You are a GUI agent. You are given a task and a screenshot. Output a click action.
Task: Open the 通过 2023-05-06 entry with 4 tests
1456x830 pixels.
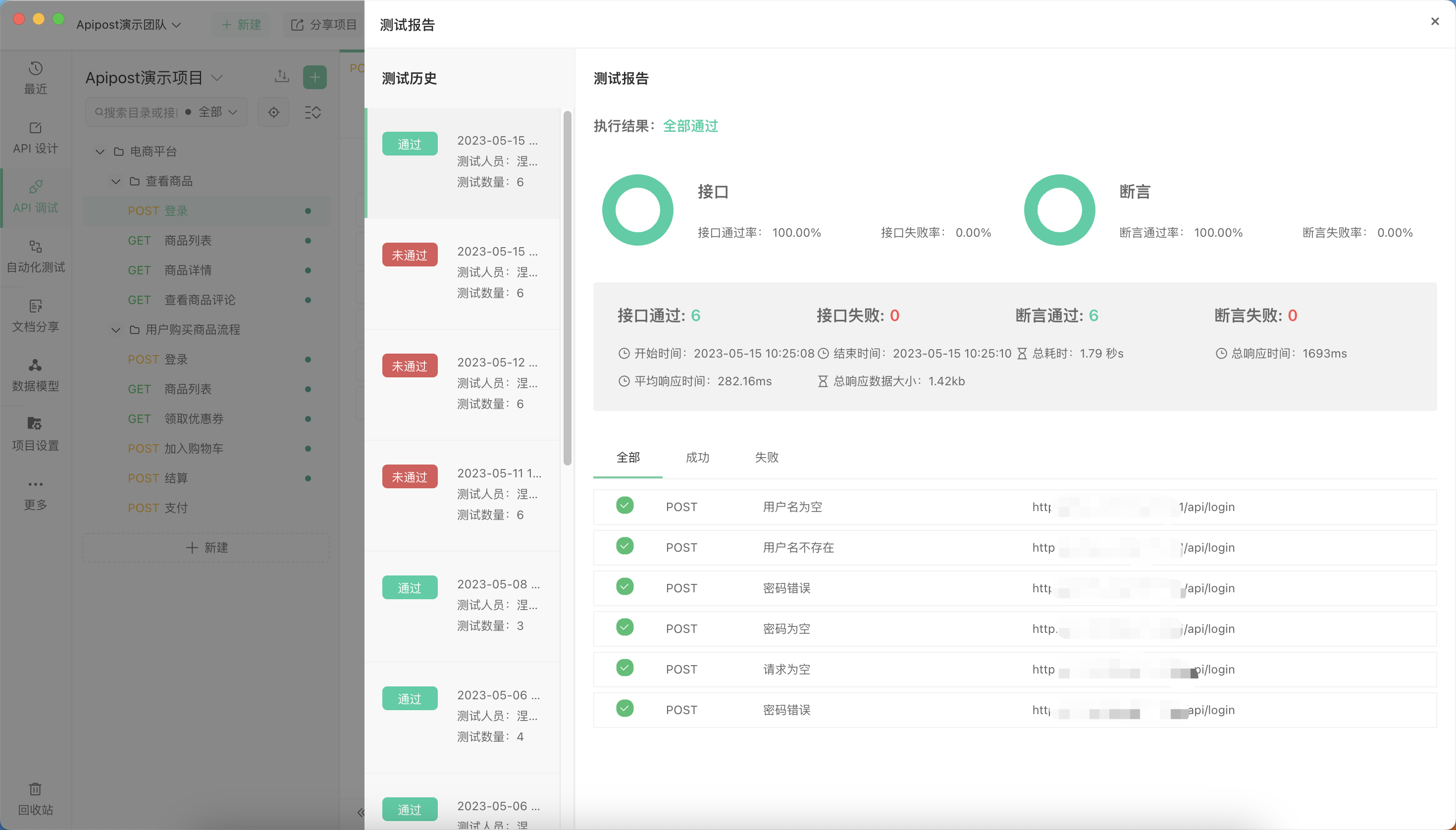click(463, 717)
